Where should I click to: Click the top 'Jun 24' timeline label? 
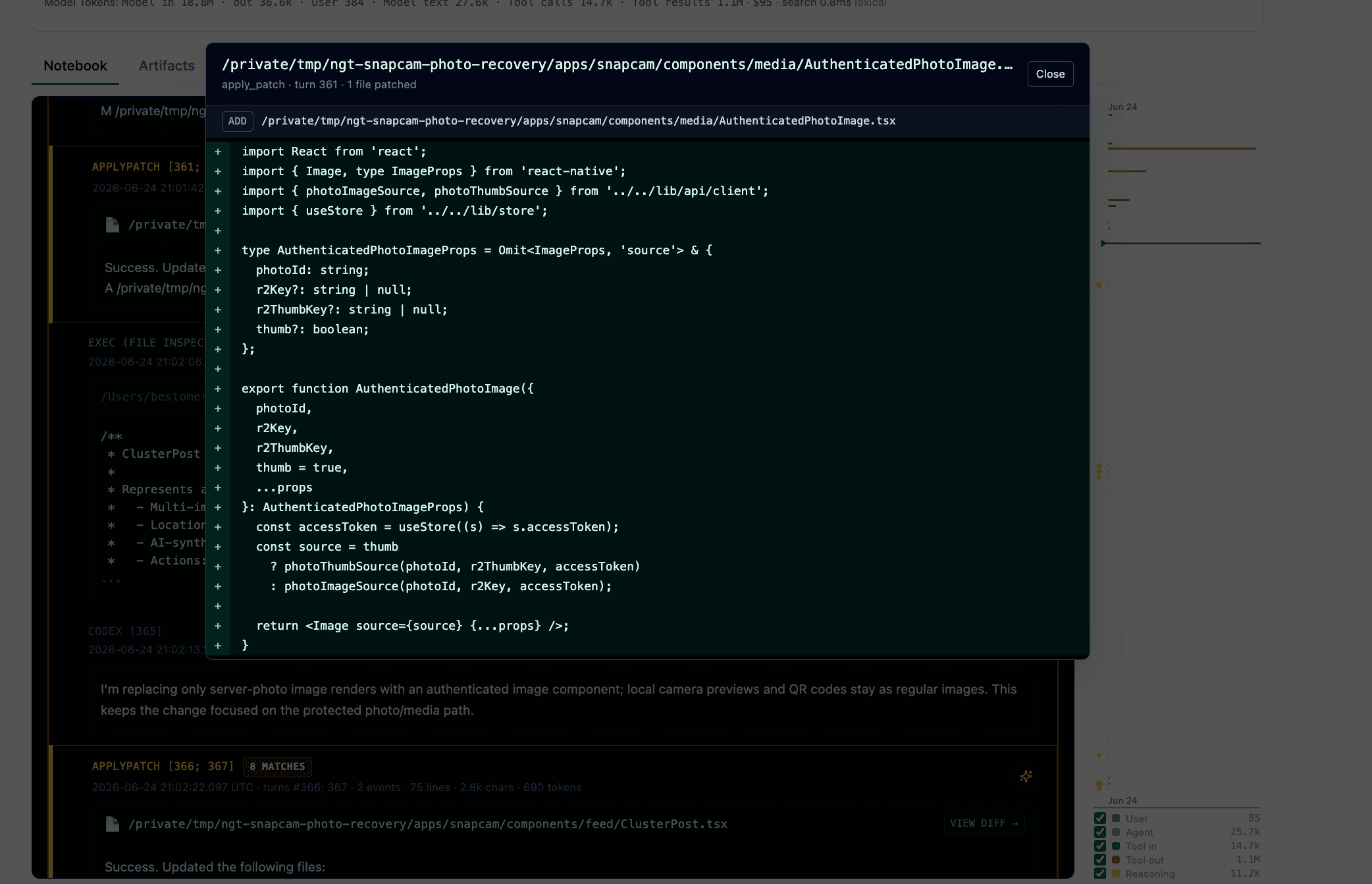pos(1122,107)
